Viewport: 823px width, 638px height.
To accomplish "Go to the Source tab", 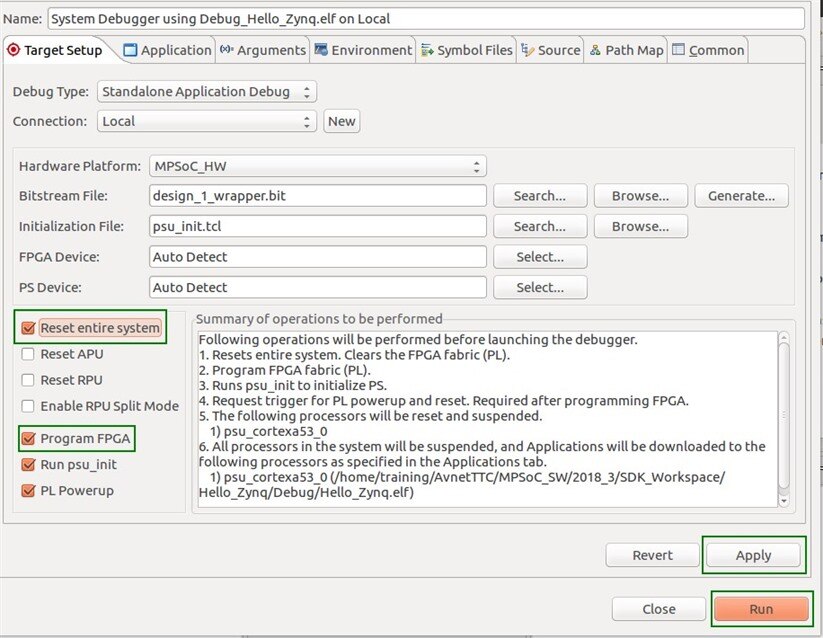I will (x=550, y=50).
